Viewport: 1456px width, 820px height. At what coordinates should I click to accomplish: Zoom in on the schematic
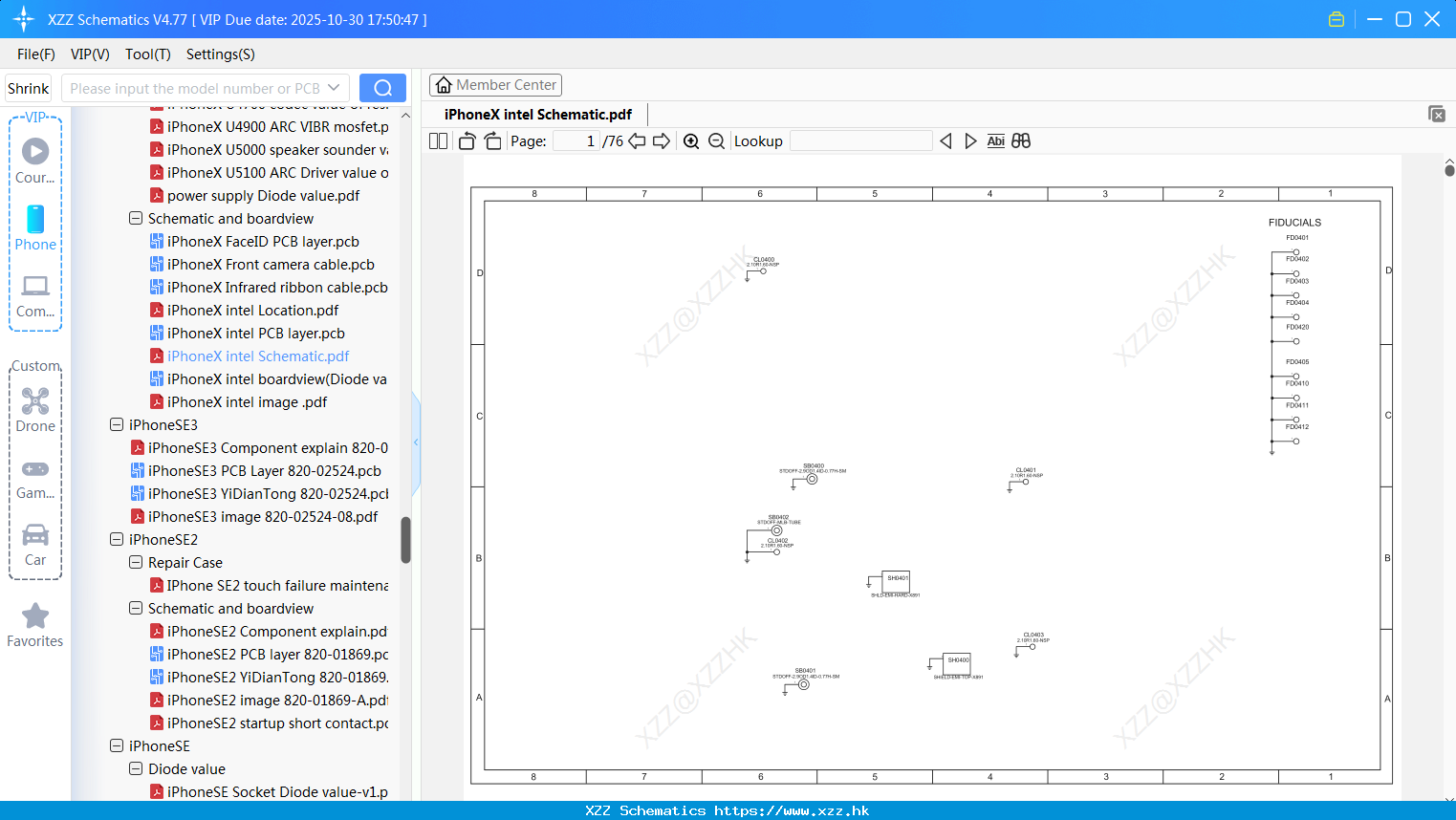point(691,141)
